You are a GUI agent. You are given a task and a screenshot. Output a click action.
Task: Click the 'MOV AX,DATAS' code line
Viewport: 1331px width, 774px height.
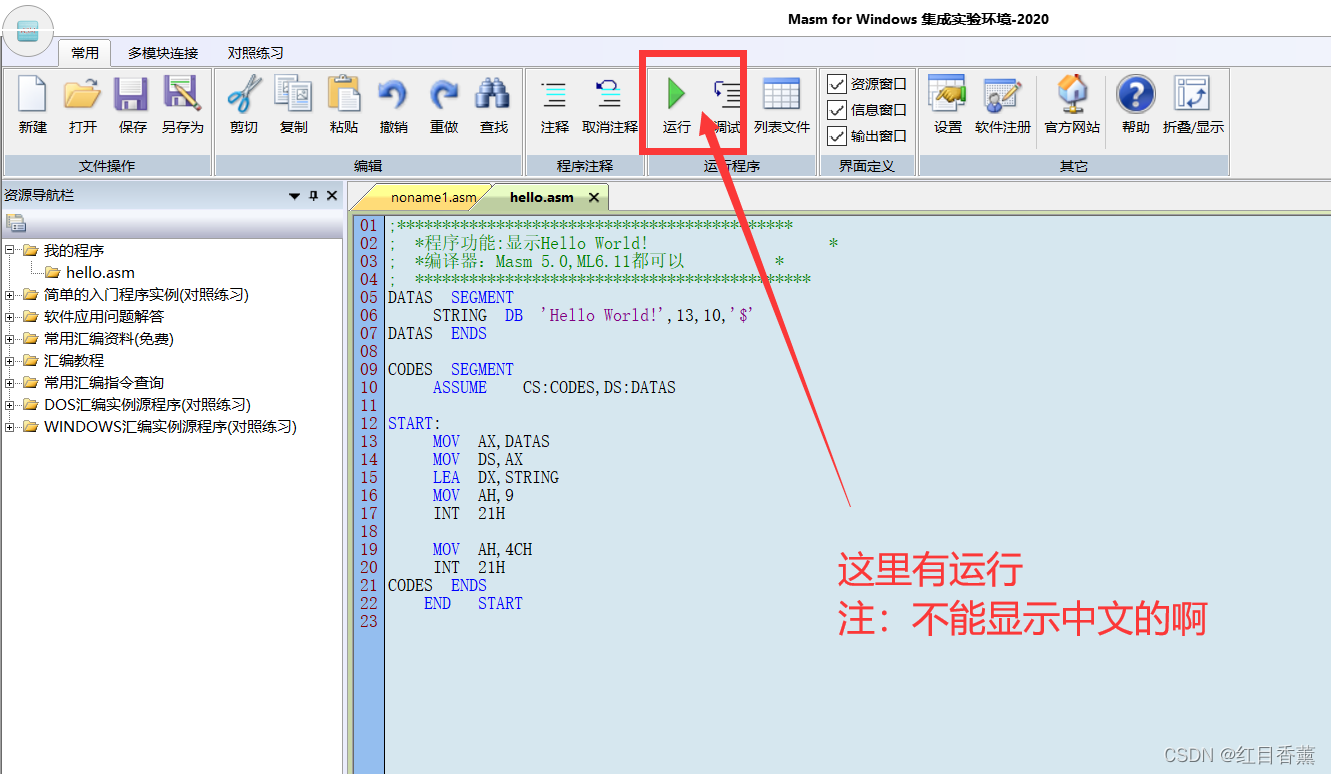click(491, 441)
